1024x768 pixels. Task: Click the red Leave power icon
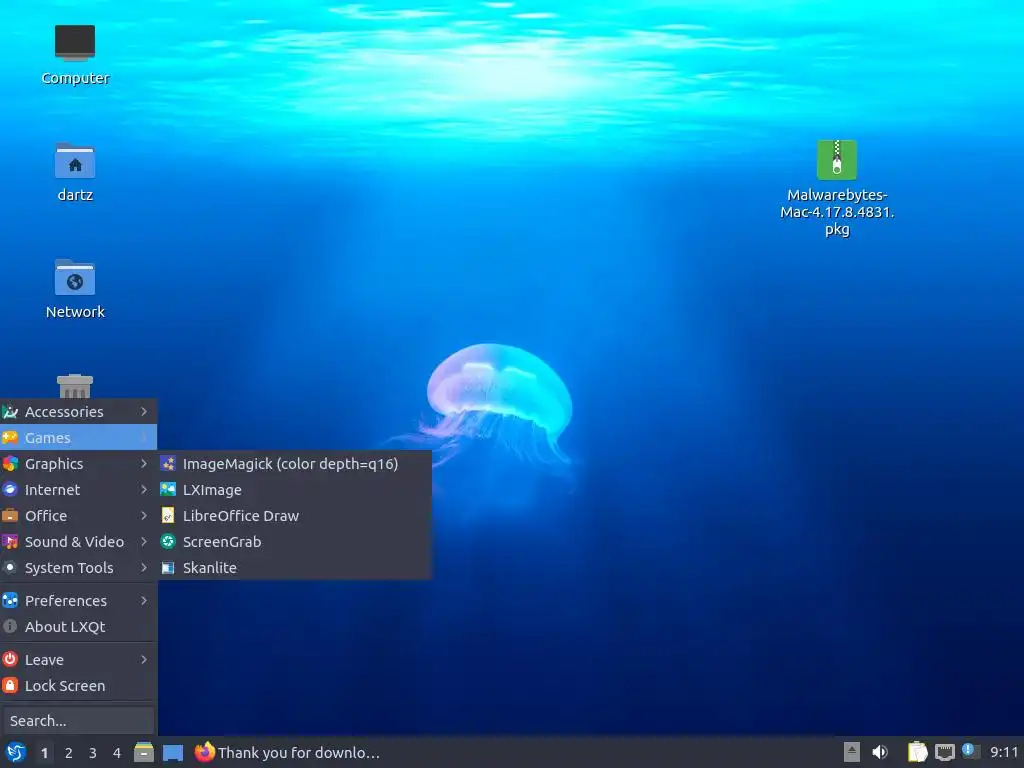click(10, 659)
